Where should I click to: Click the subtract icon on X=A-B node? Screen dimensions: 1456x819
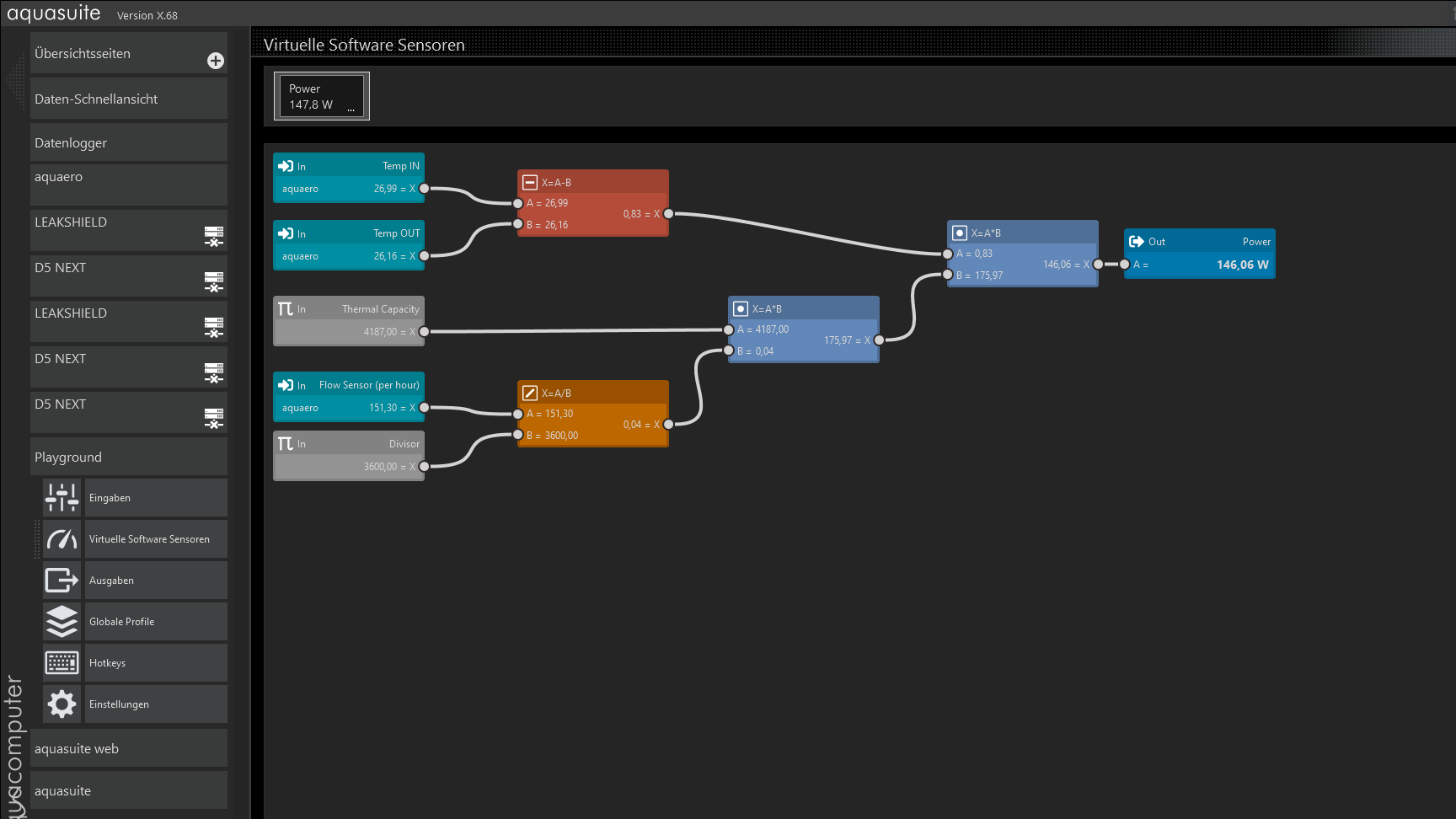530,182
